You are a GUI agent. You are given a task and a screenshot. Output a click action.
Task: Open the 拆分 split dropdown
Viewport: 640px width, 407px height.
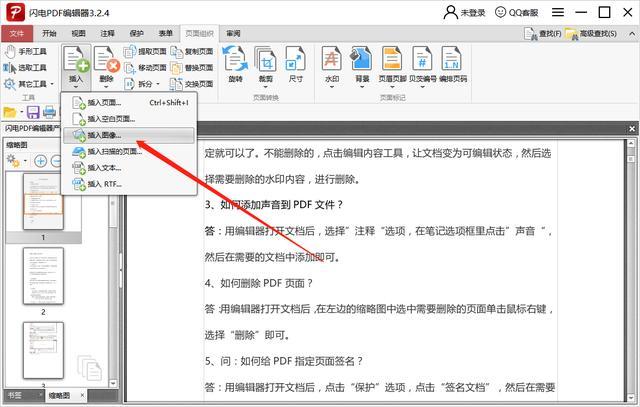coord(142,84)
